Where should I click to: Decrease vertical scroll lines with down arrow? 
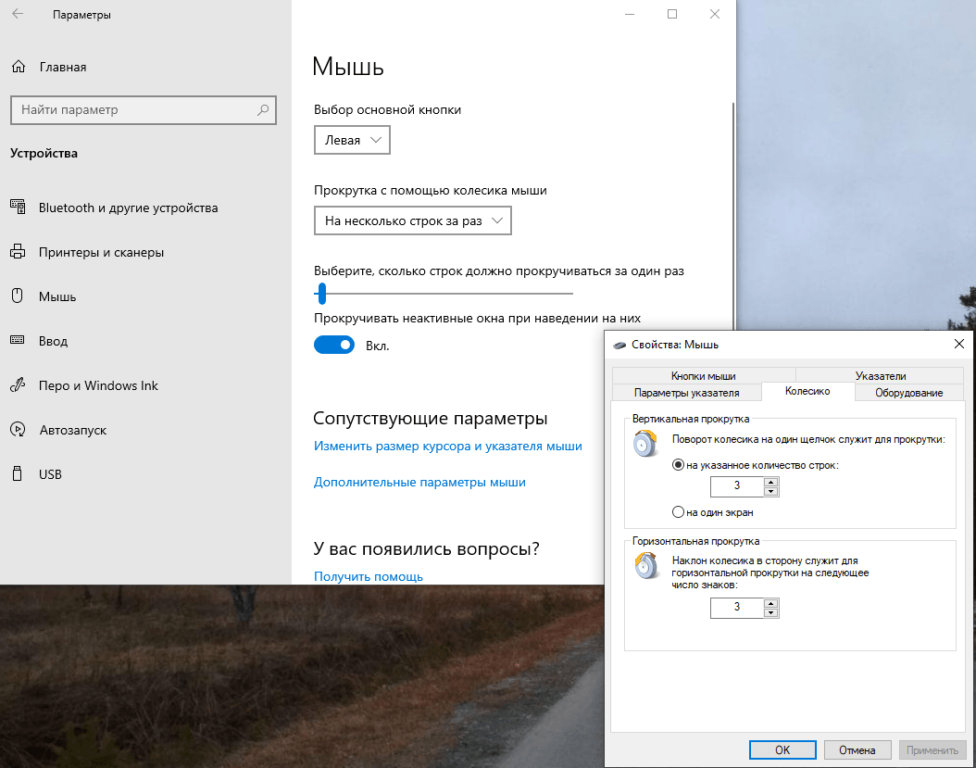[771, 491]
